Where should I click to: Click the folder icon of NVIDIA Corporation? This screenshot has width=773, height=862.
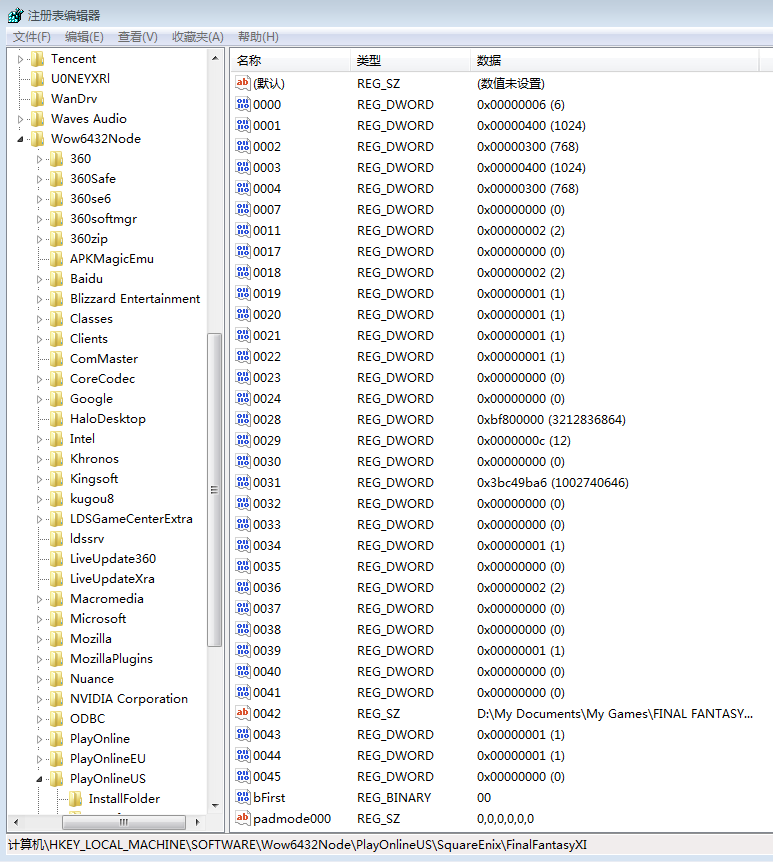[x=56, y=699]
